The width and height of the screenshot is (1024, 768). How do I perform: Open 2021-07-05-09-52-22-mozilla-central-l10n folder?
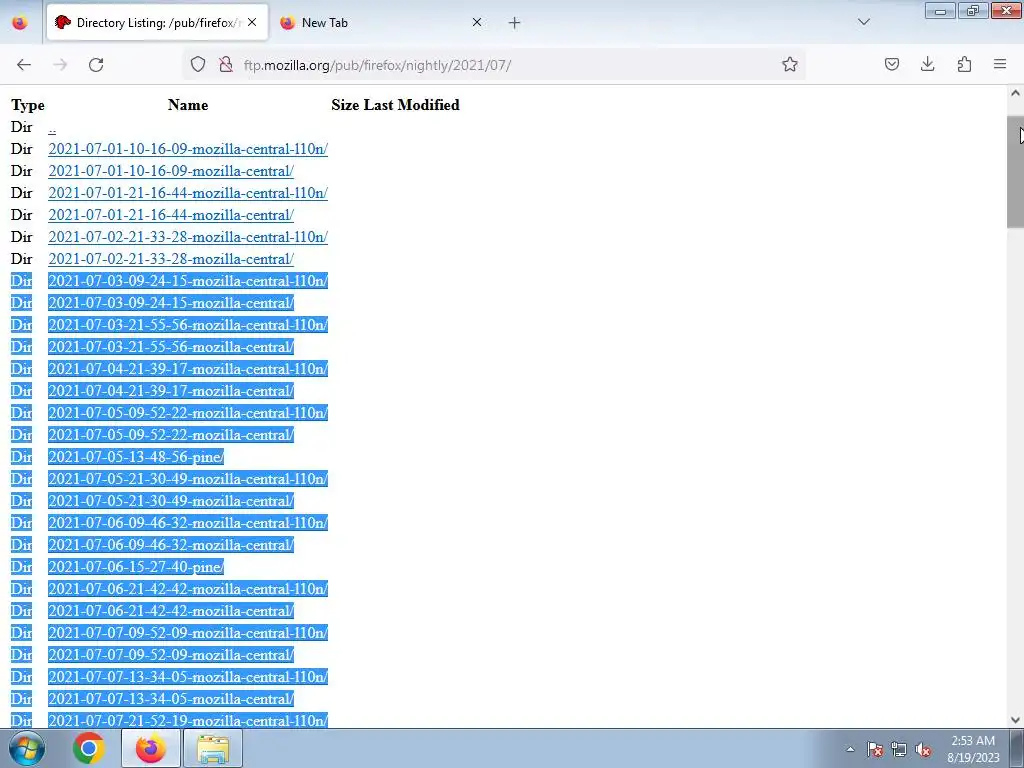pos(187,413)
